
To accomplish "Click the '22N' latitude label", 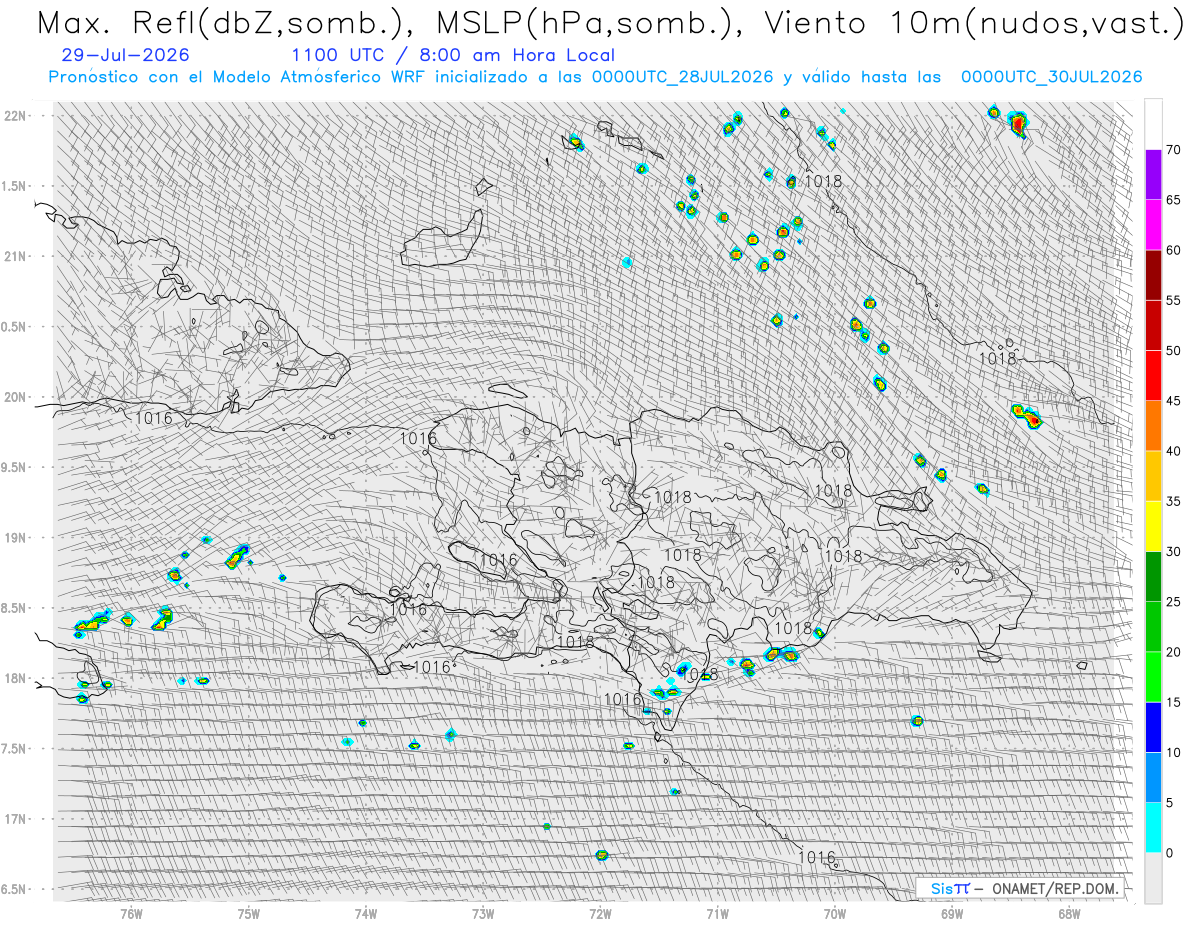I will point(17,115).
